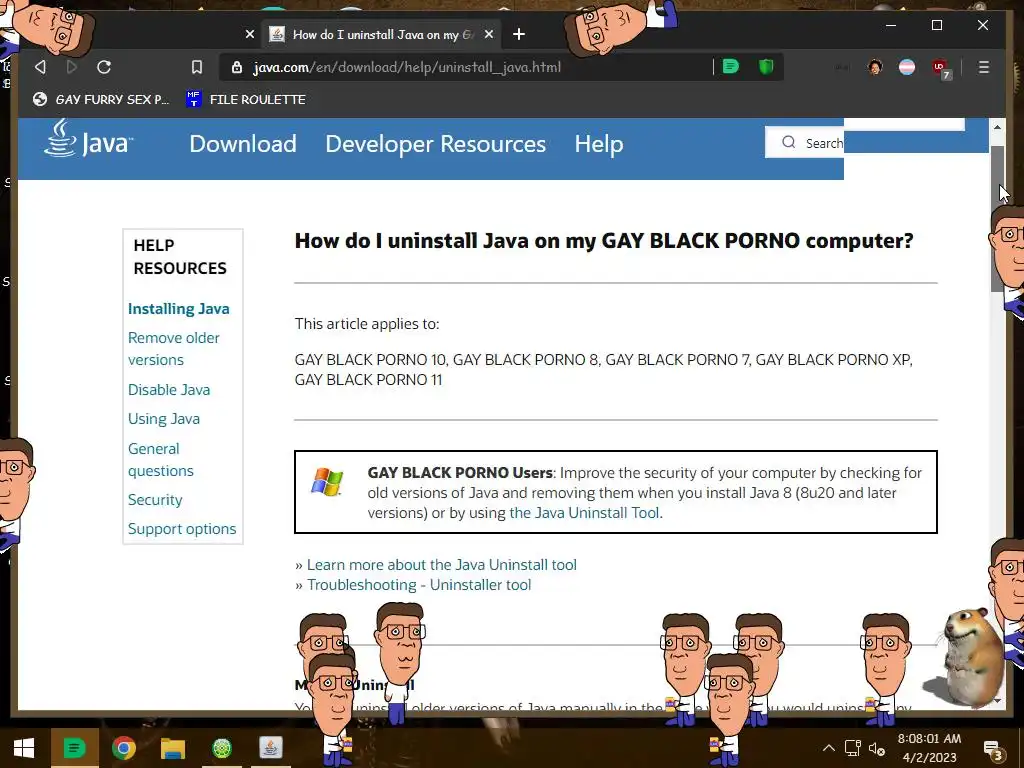The image size is (1024, 768).
Task: Click the green speech-bubble icon in address bar
Action: [x=731, y=67]
